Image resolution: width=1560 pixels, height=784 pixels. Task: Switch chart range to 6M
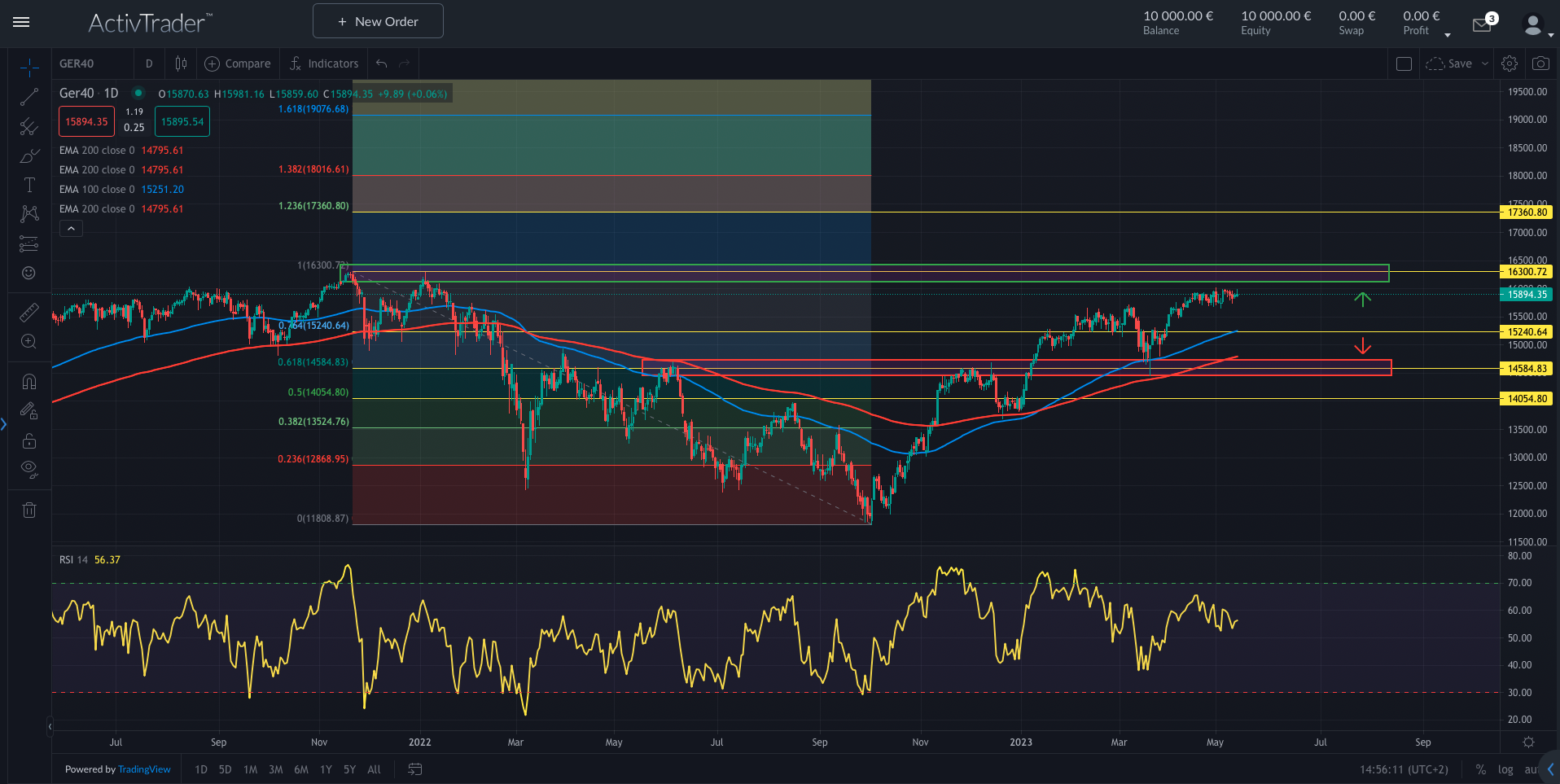pos(300,769)
